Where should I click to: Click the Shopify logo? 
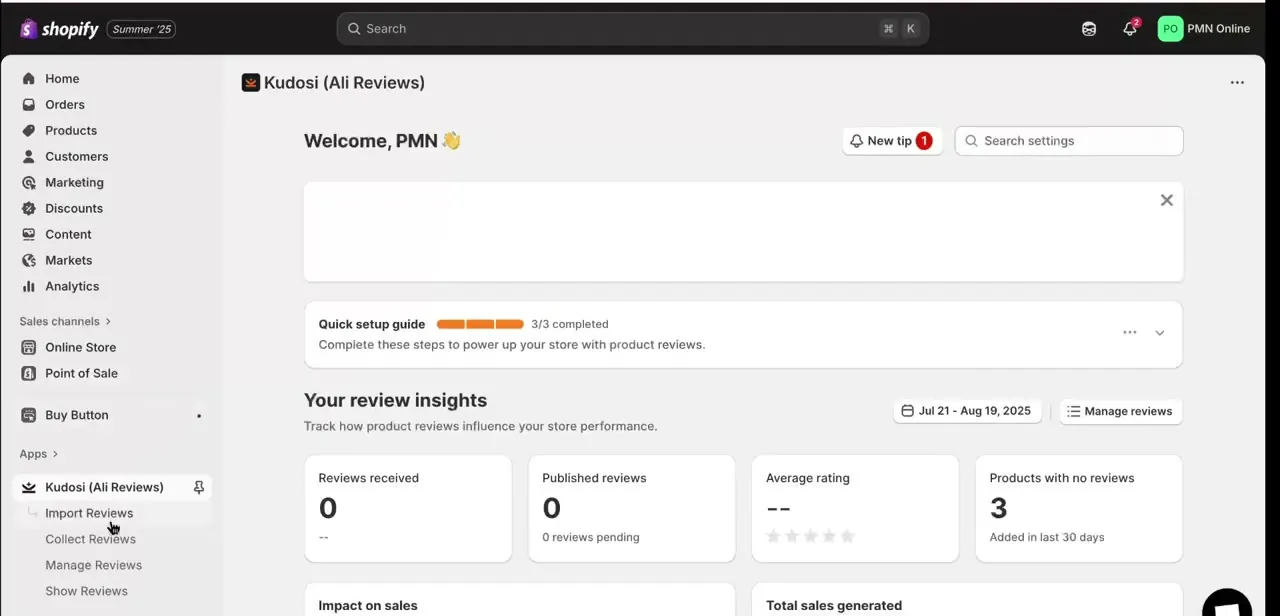point(60,29)
